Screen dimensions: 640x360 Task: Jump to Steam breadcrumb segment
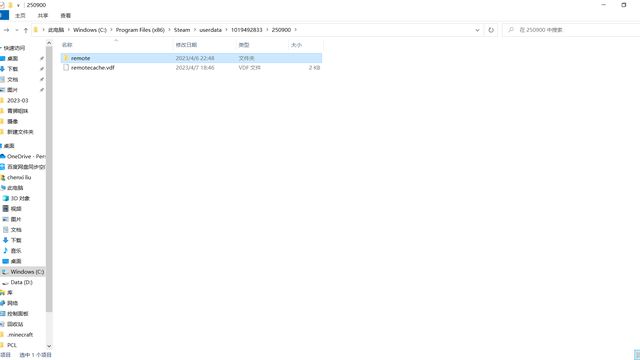coord(182,30)
